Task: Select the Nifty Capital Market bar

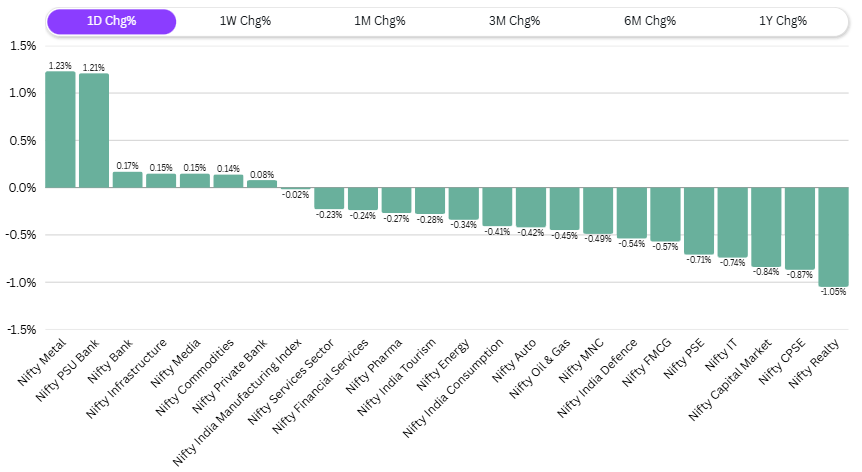Action: [x=766, y=226]
